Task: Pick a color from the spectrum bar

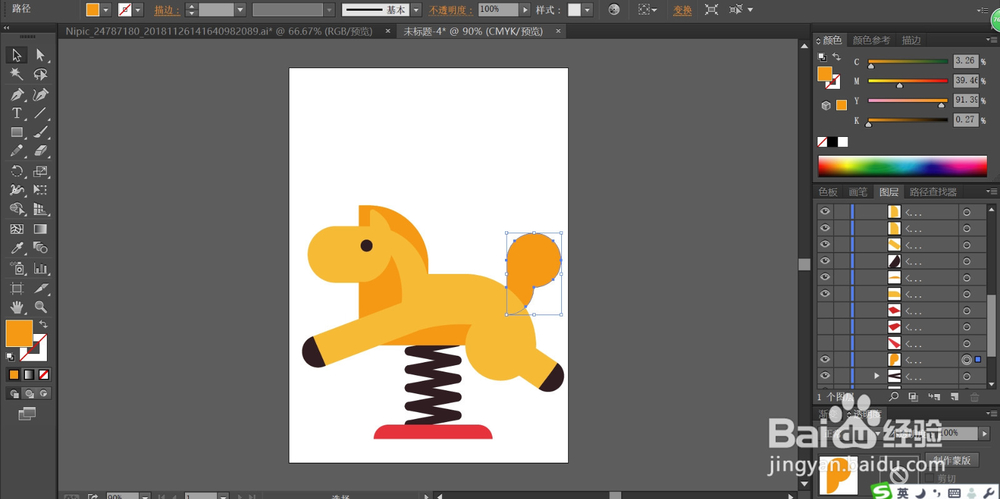Action: (902, 166)
